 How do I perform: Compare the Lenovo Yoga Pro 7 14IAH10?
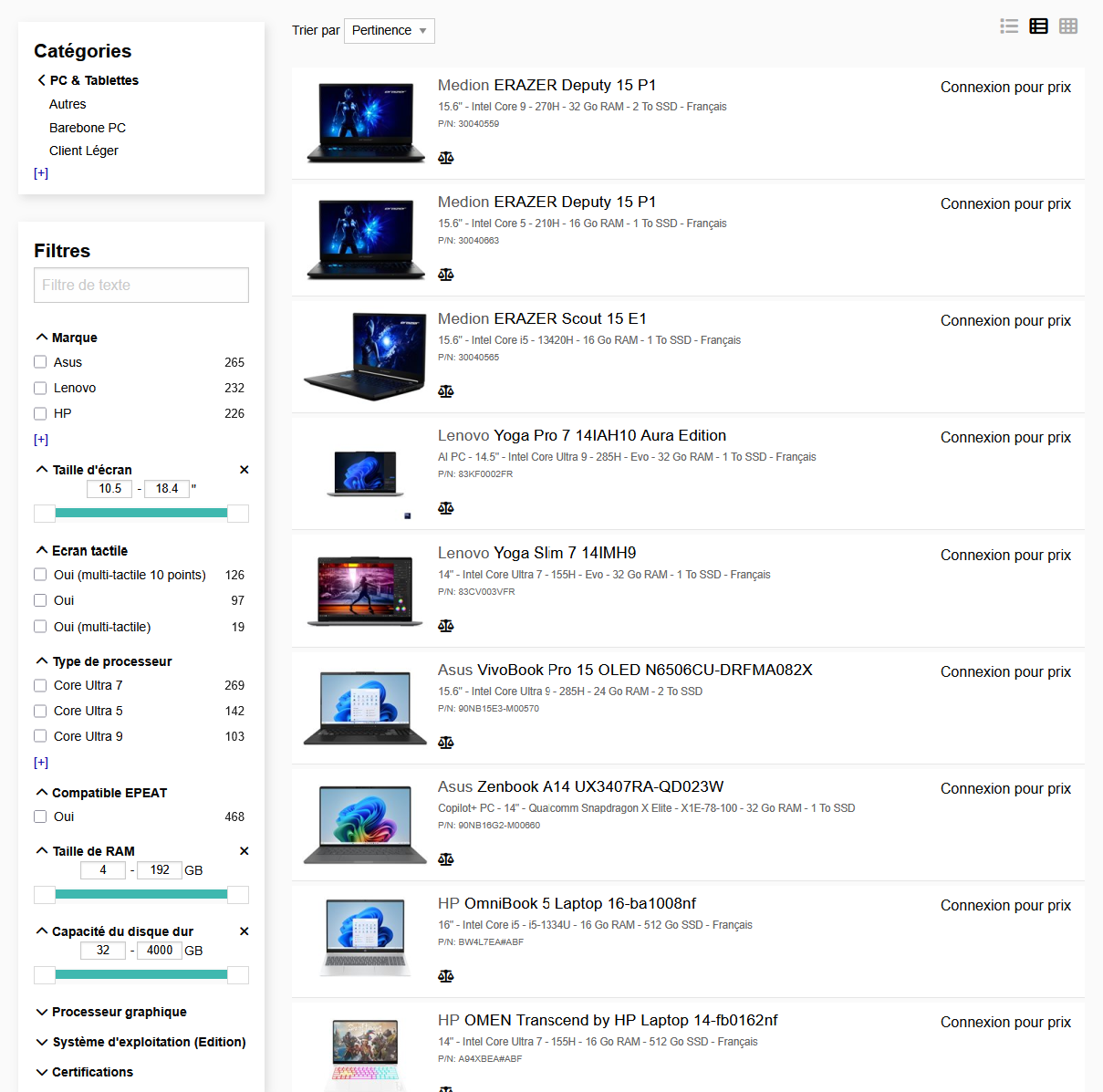coord(445,508)
